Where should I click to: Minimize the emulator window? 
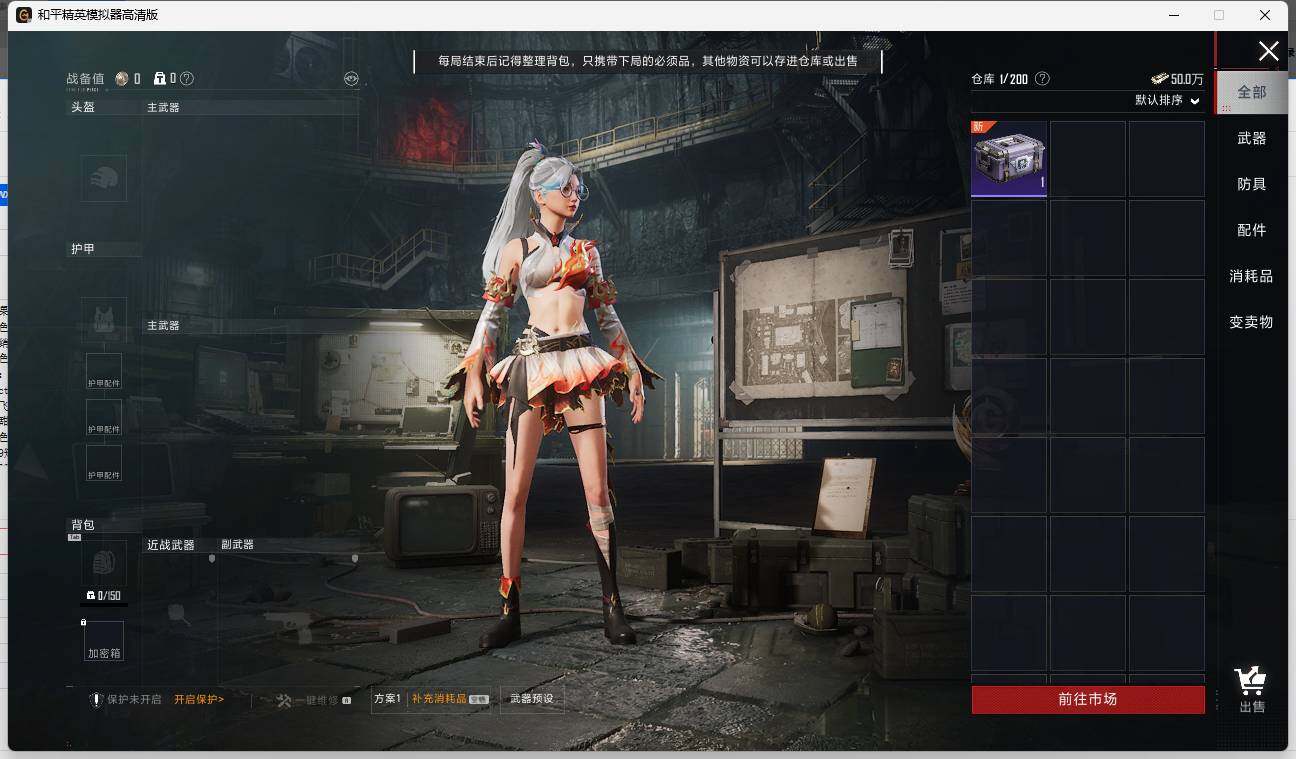click(x=1173, y=15)
